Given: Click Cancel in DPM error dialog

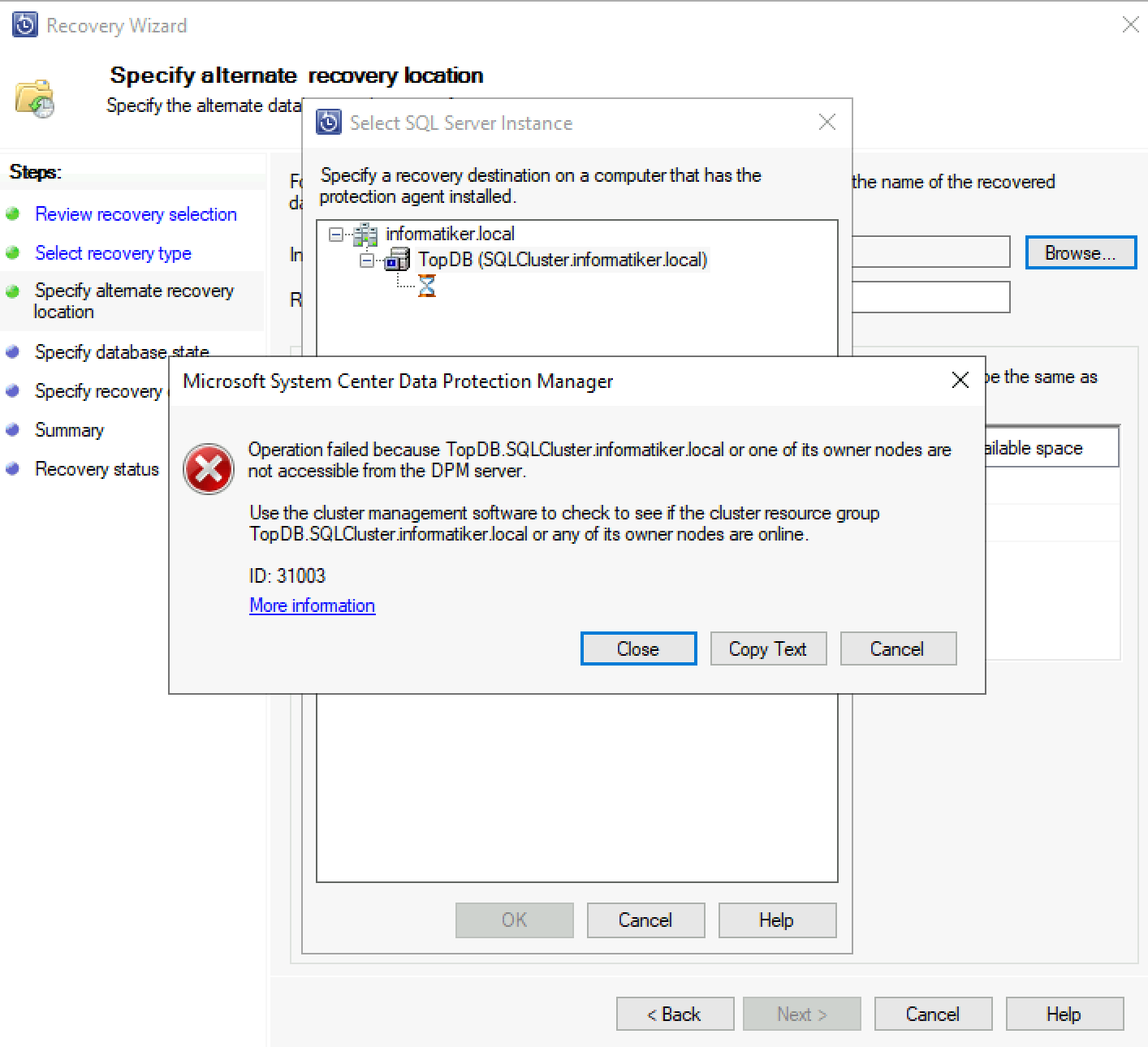Looking at the screenshot, I should (x=898, y=648).
